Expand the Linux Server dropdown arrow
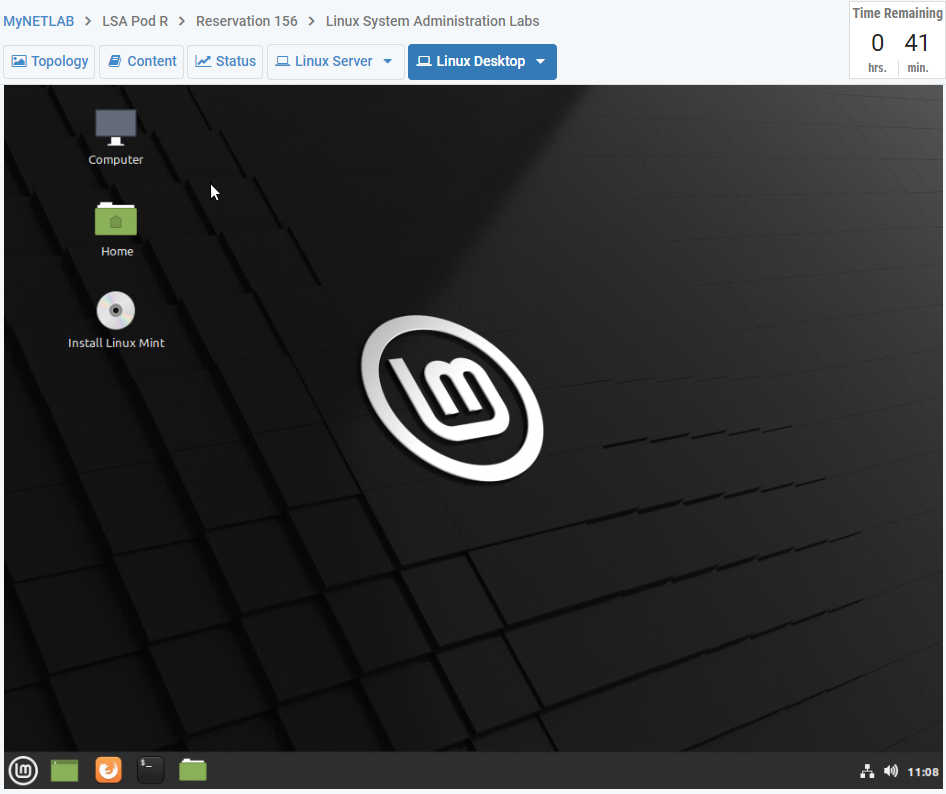946x794 pixels. pos(388,62)
